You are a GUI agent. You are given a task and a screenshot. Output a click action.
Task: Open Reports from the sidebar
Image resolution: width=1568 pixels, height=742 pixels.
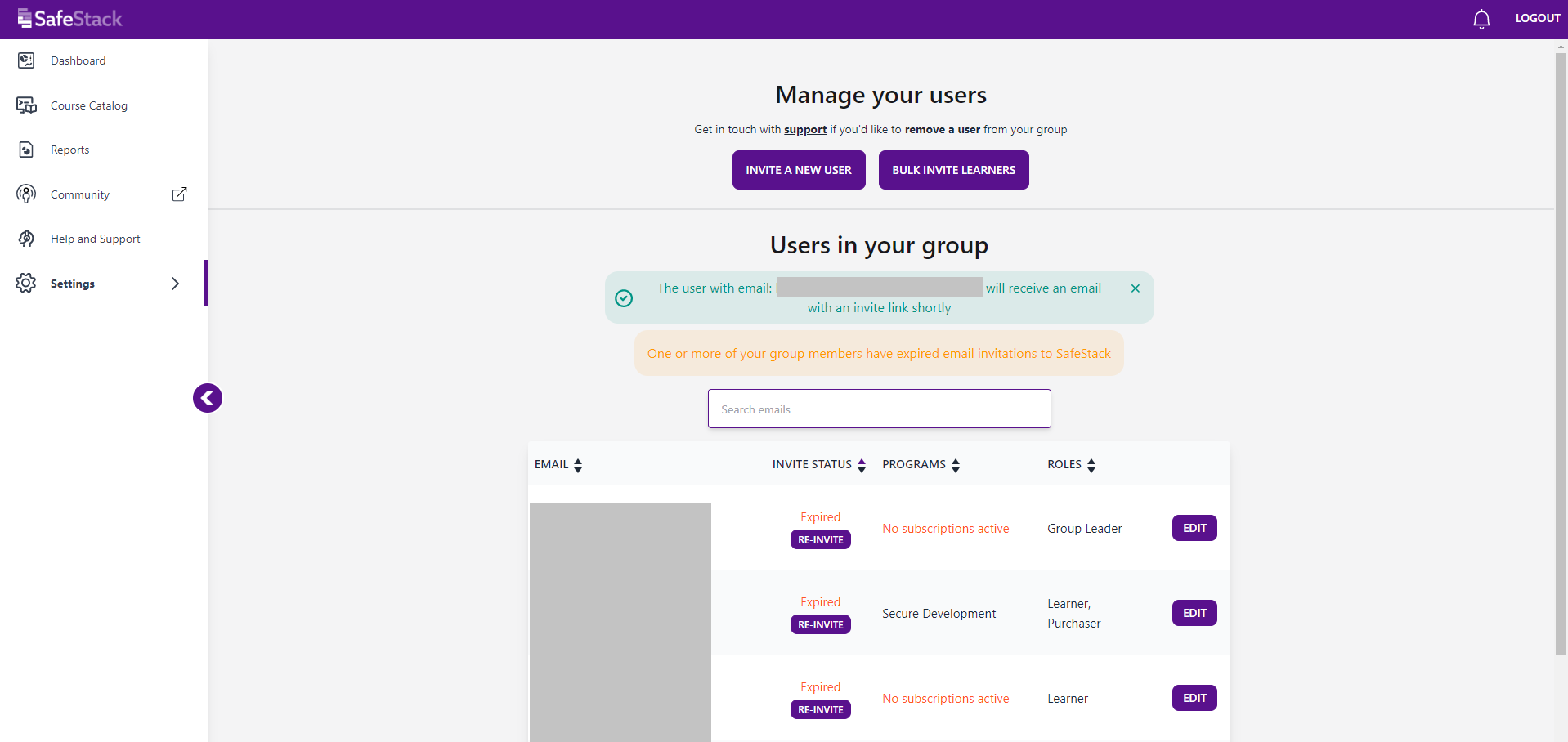pyautogui.click(x=70, y=150)
